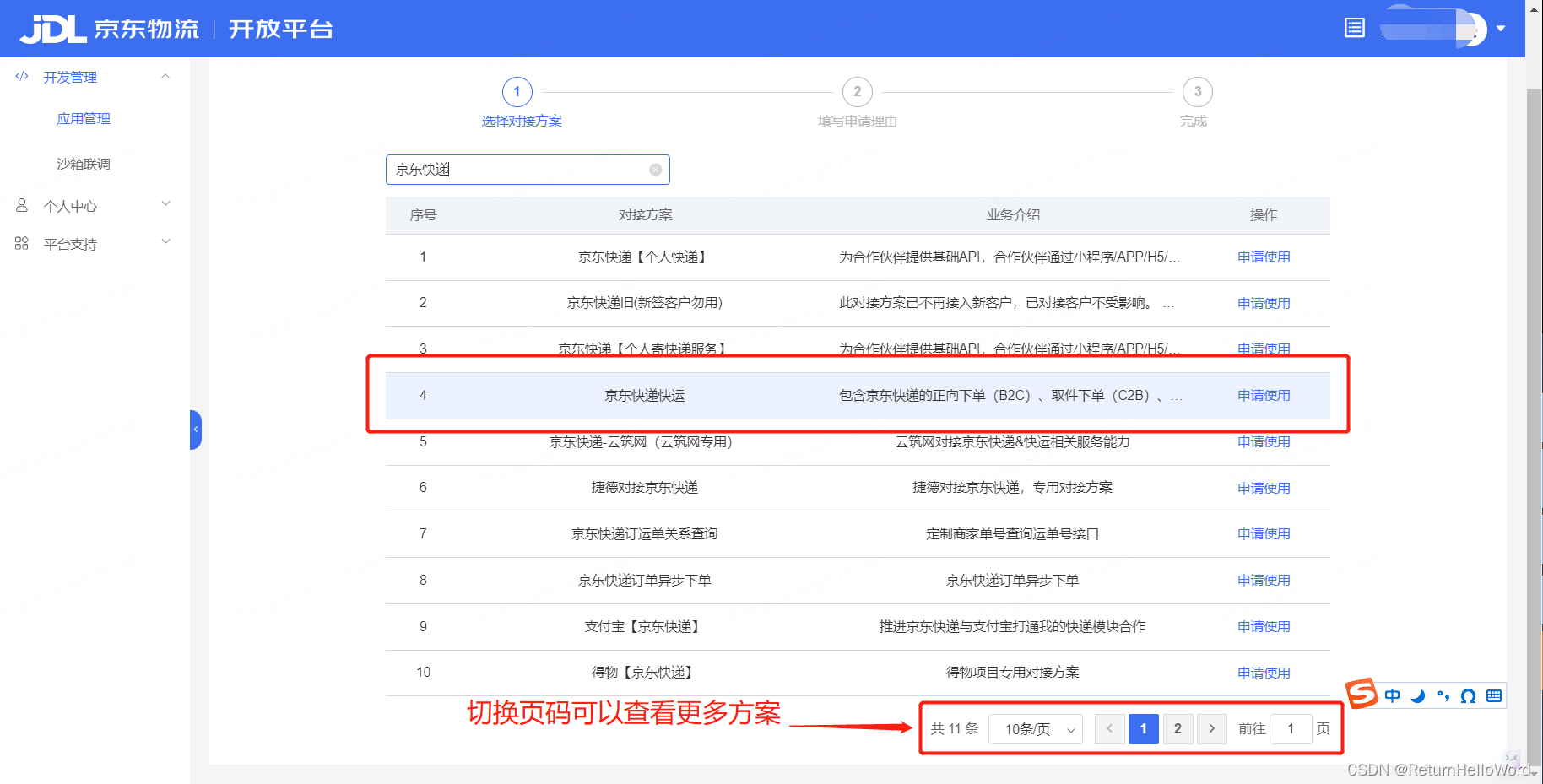Click 申请使用 for 得物【京东快递】
This screenshot has width=1543, height=784.
tap(1264, 673)
